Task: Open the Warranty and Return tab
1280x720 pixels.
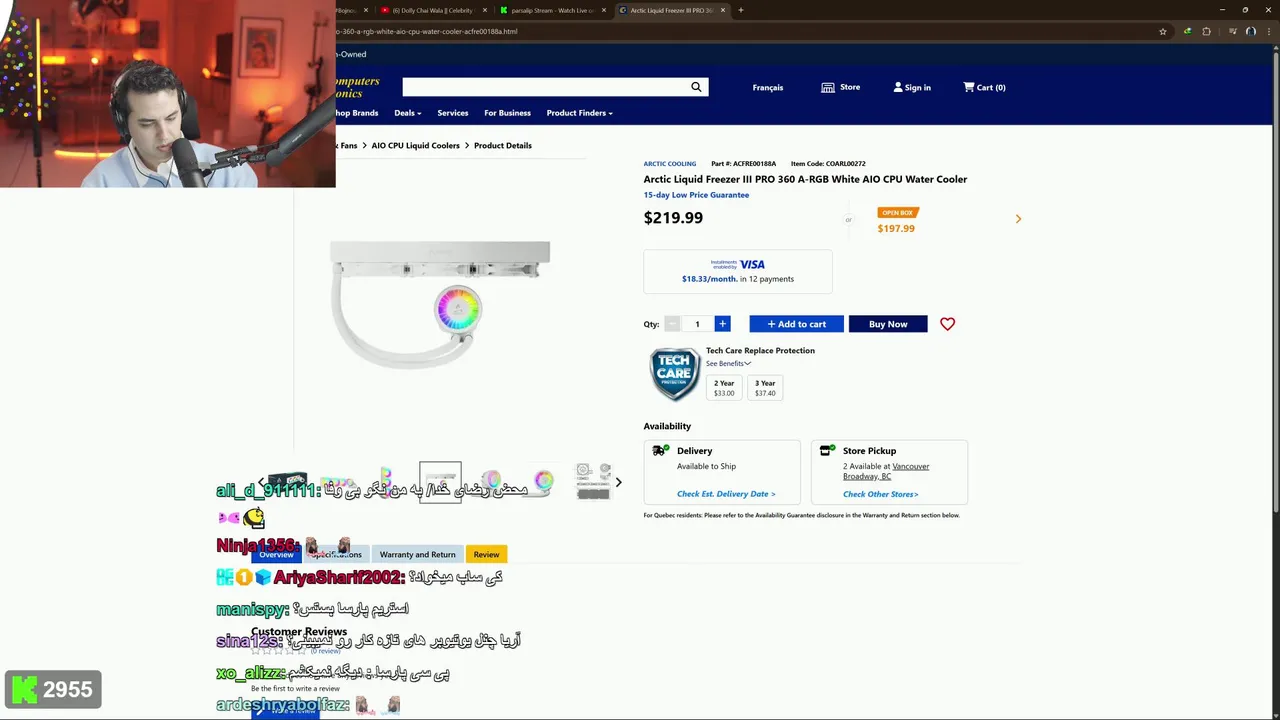Action: click(x=417, y=554)
